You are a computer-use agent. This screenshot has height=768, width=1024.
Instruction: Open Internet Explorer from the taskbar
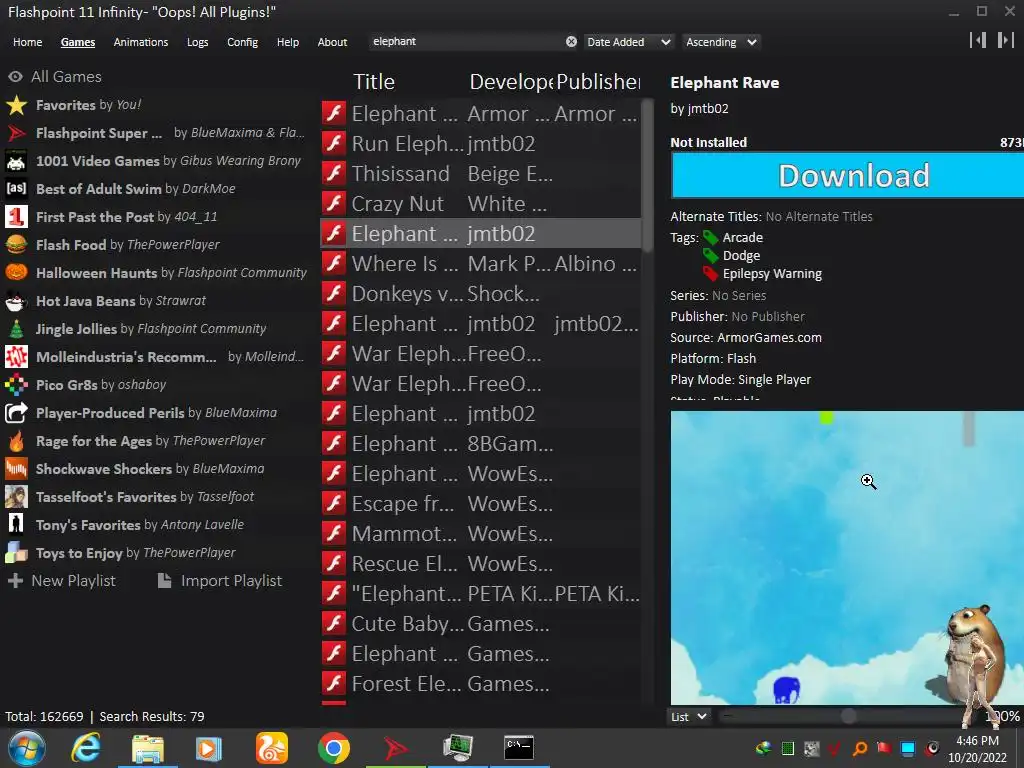pos(86,748)
